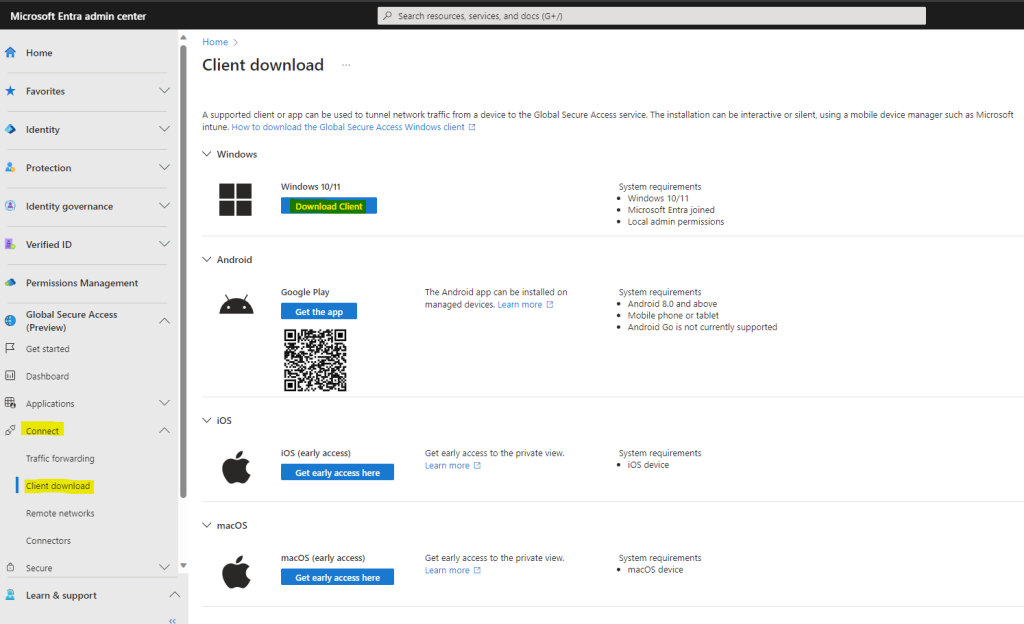The width and height of the screenshot is (1024, 624).
Task: Collapse the Windows section
Action: pyautogui.click(x=207, y=154)
